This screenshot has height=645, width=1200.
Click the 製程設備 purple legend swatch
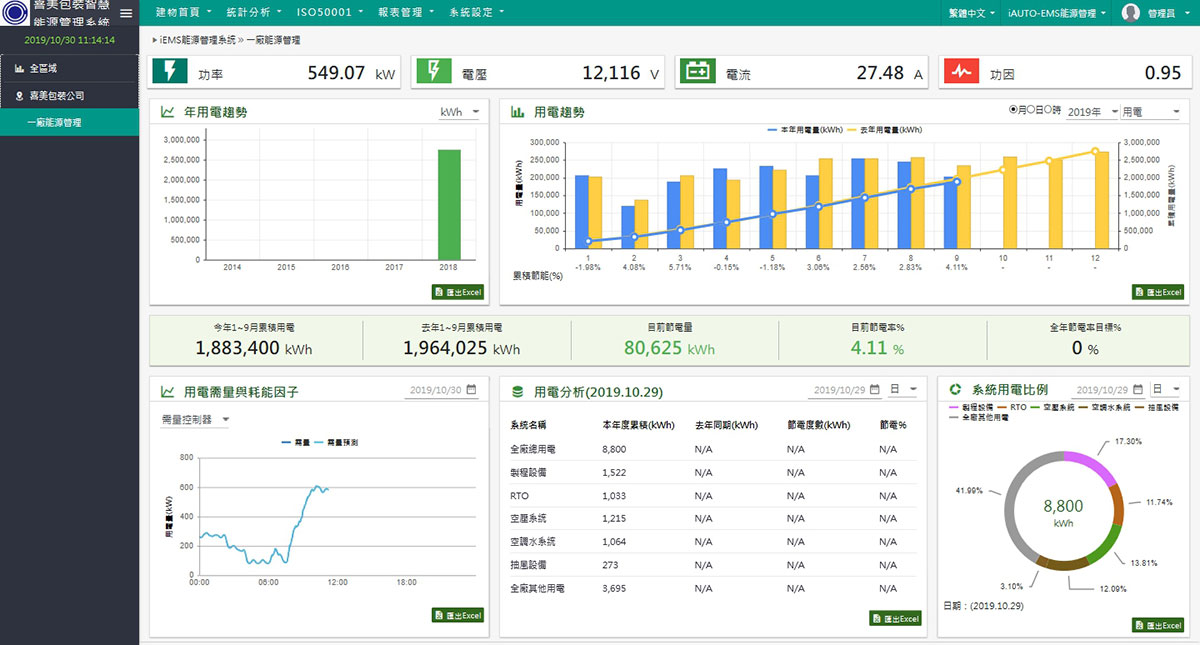[954, 408]
